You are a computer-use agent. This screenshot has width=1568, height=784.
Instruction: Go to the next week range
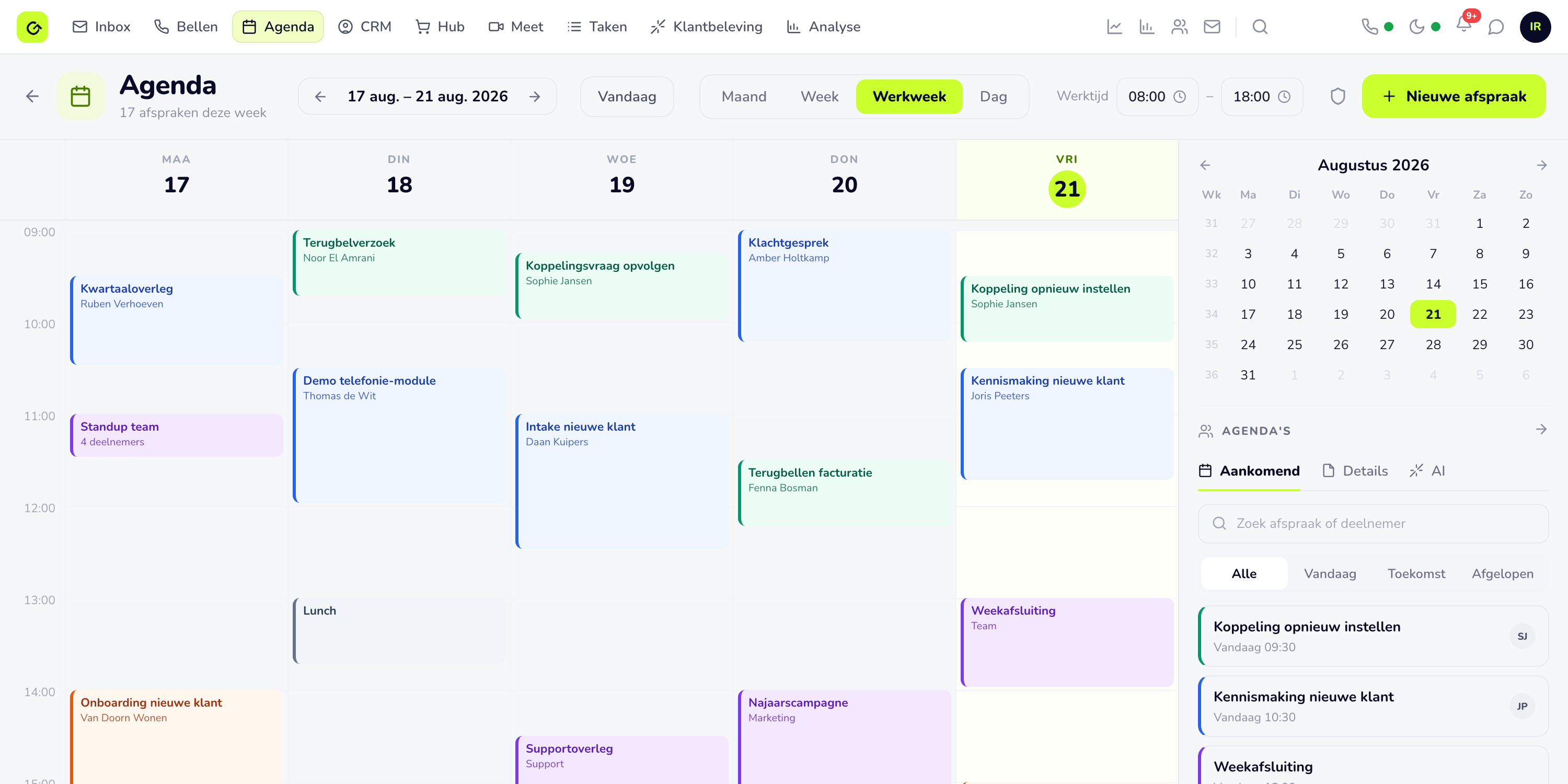pos(535,97)
